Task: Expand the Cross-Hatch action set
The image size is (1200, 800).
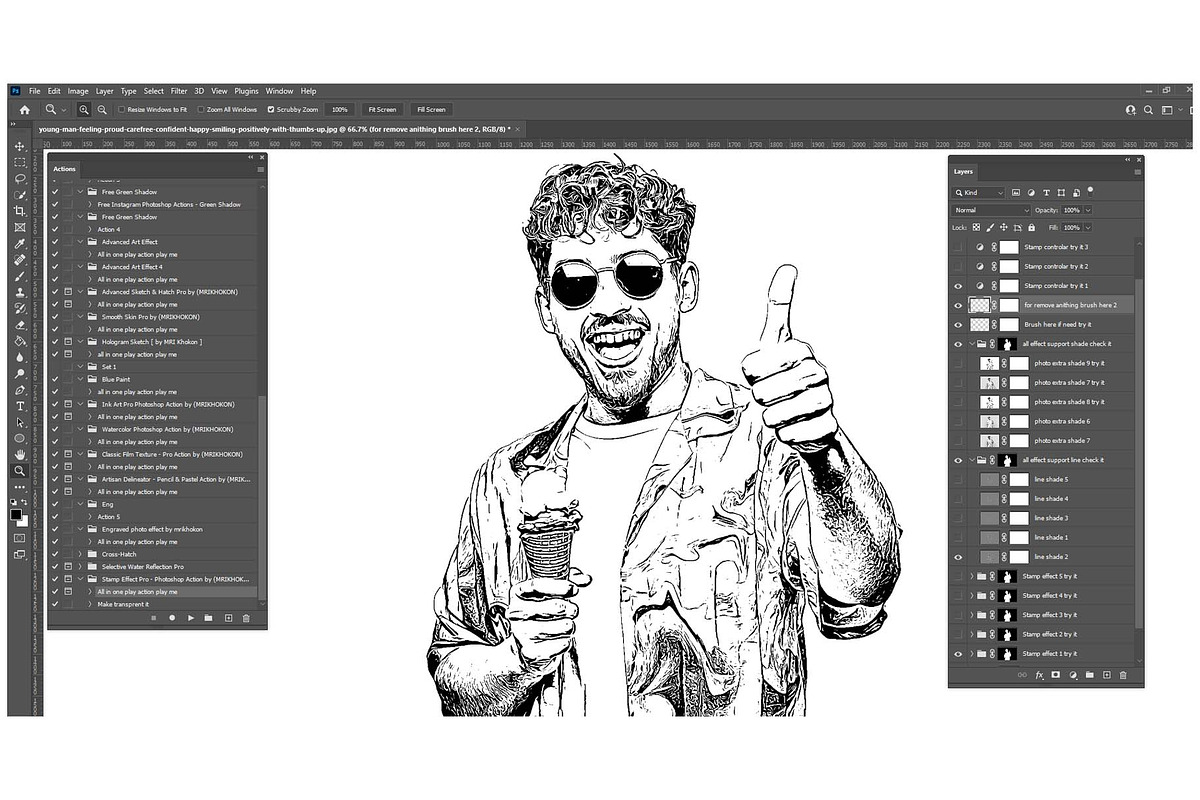Action: pyautogui.click(x=80, y=554)
